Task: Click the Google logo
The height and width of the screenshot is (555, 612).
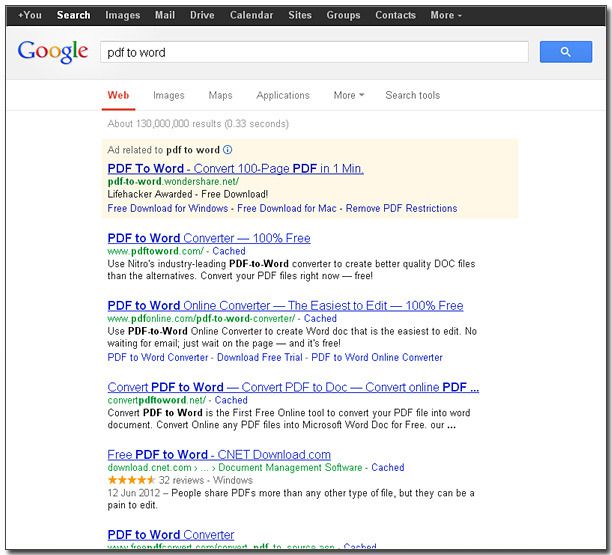Action: 53,52
